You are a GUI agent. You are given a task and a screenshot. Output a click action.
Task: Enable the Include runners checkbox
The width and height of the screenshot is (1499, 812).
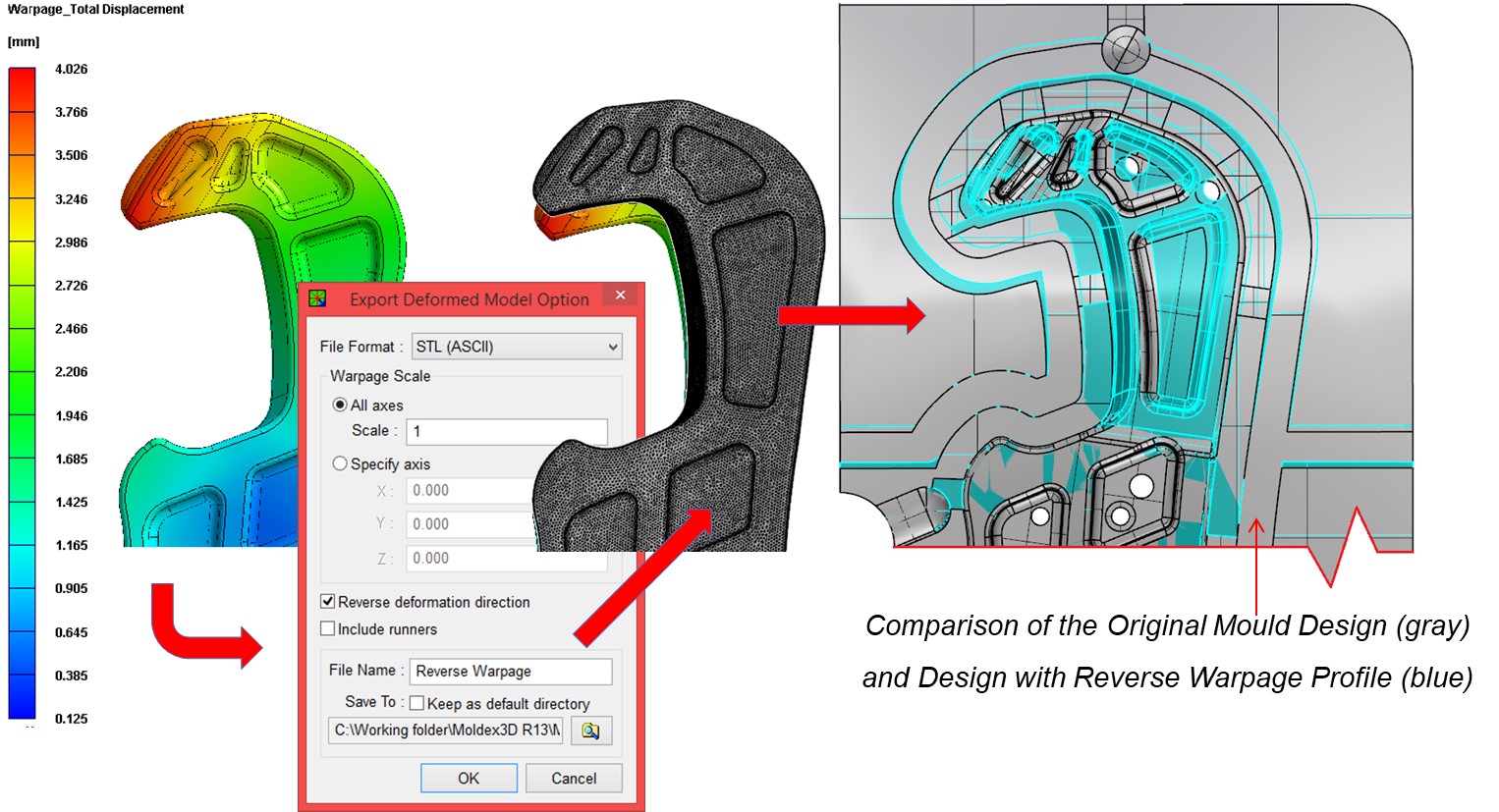pyautogui.click(x=330, y=629)
